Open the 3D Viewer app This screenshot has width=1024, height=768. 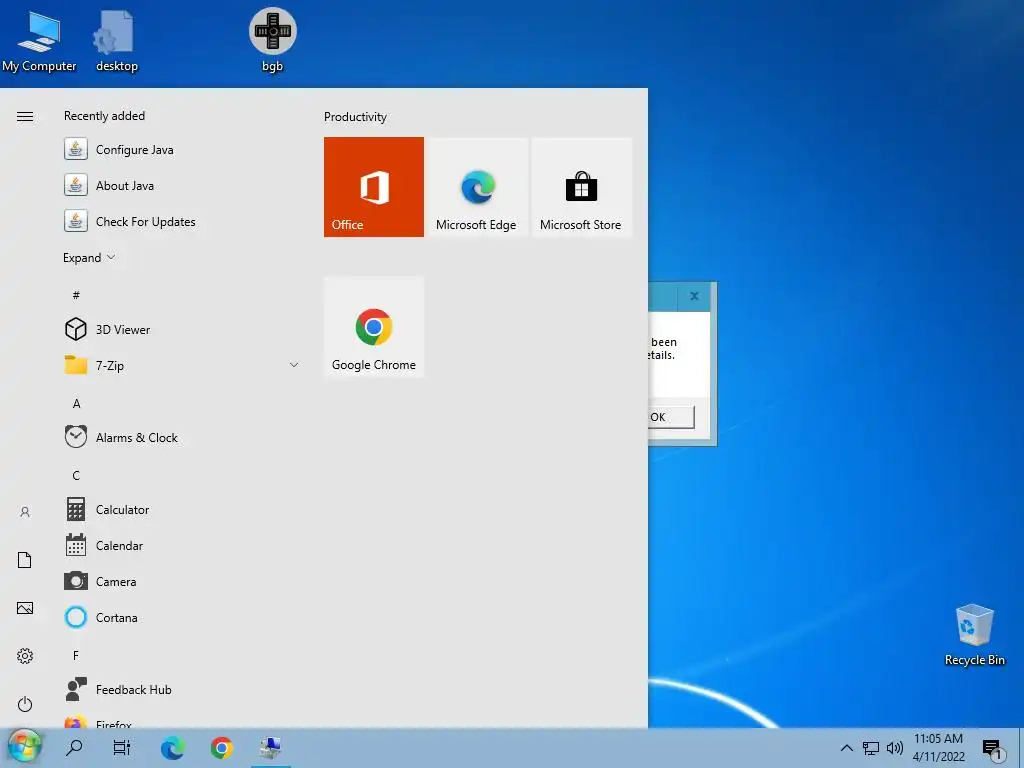click(182, 329)
